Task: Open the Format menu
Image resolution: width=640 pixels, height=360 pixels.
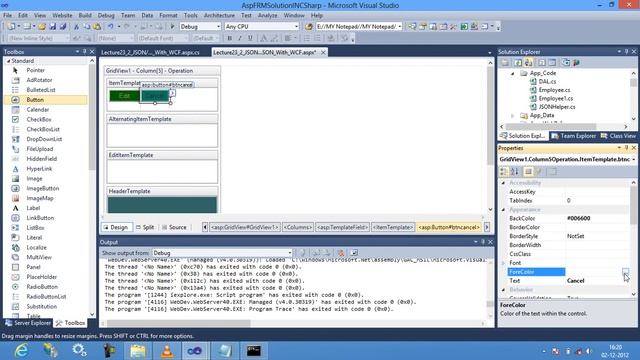Action: coord(168,16)
